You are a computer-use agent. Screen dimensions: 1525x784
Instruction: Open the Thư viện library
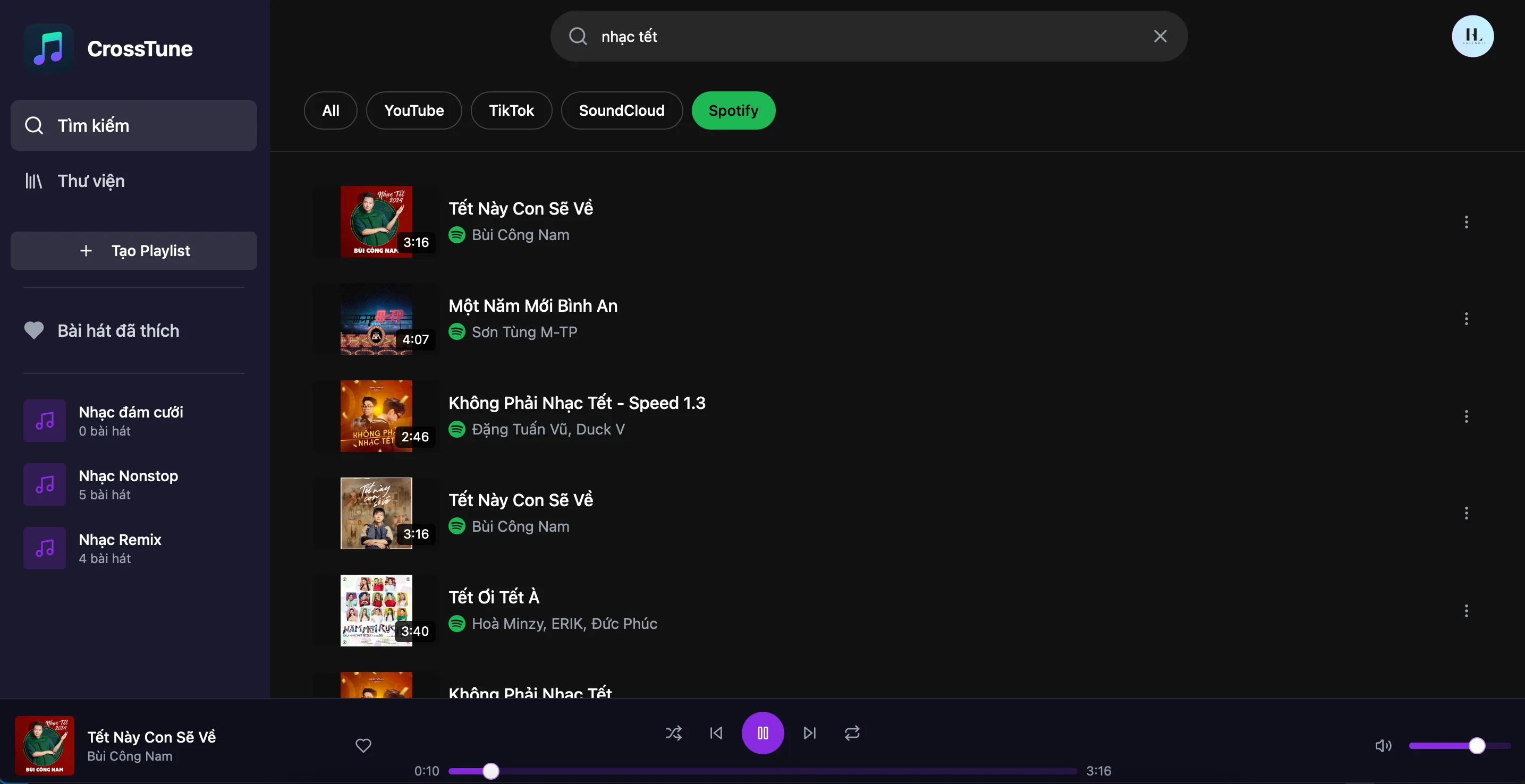click(90, 181)
